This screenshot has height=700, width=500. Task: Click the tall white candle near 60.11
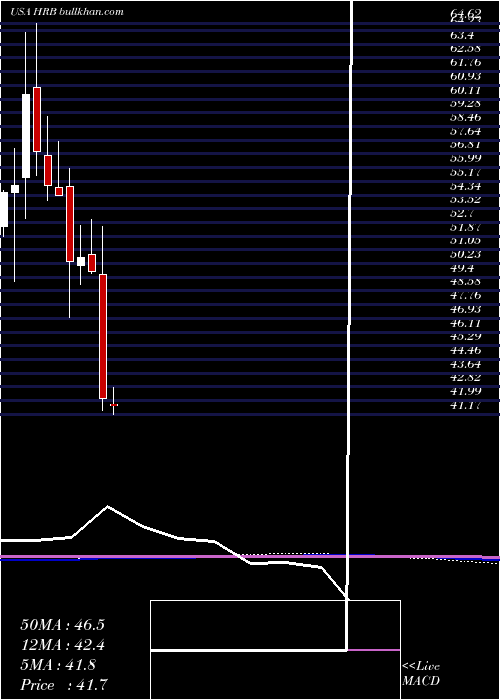pos(26,136)
